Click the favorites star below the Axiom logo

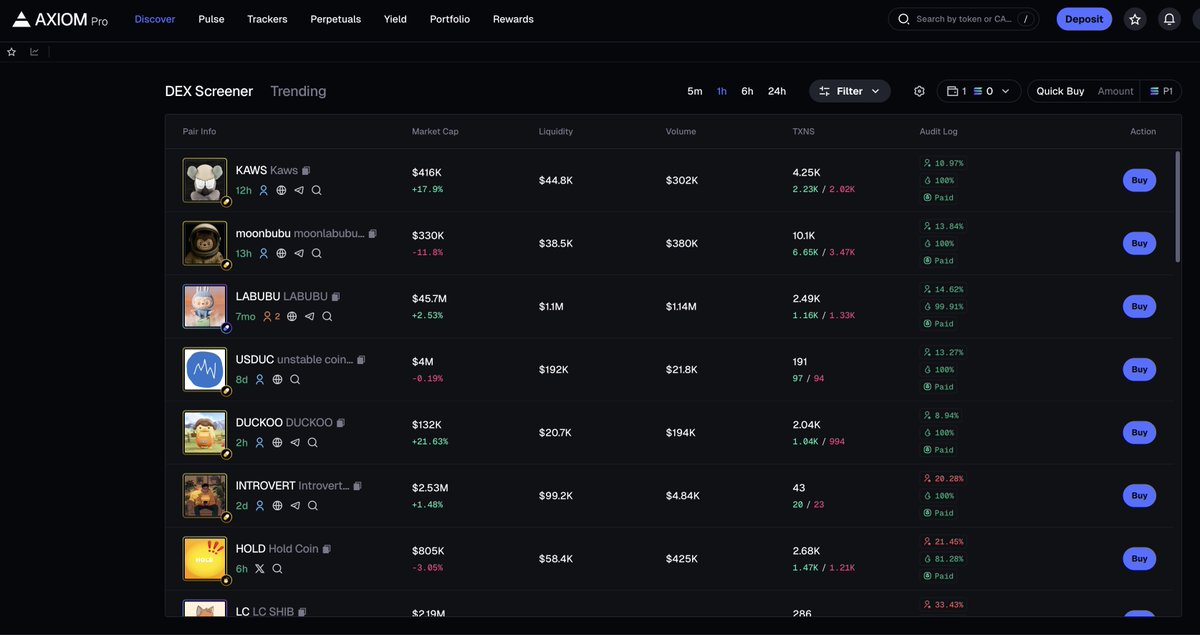point(12,52)
